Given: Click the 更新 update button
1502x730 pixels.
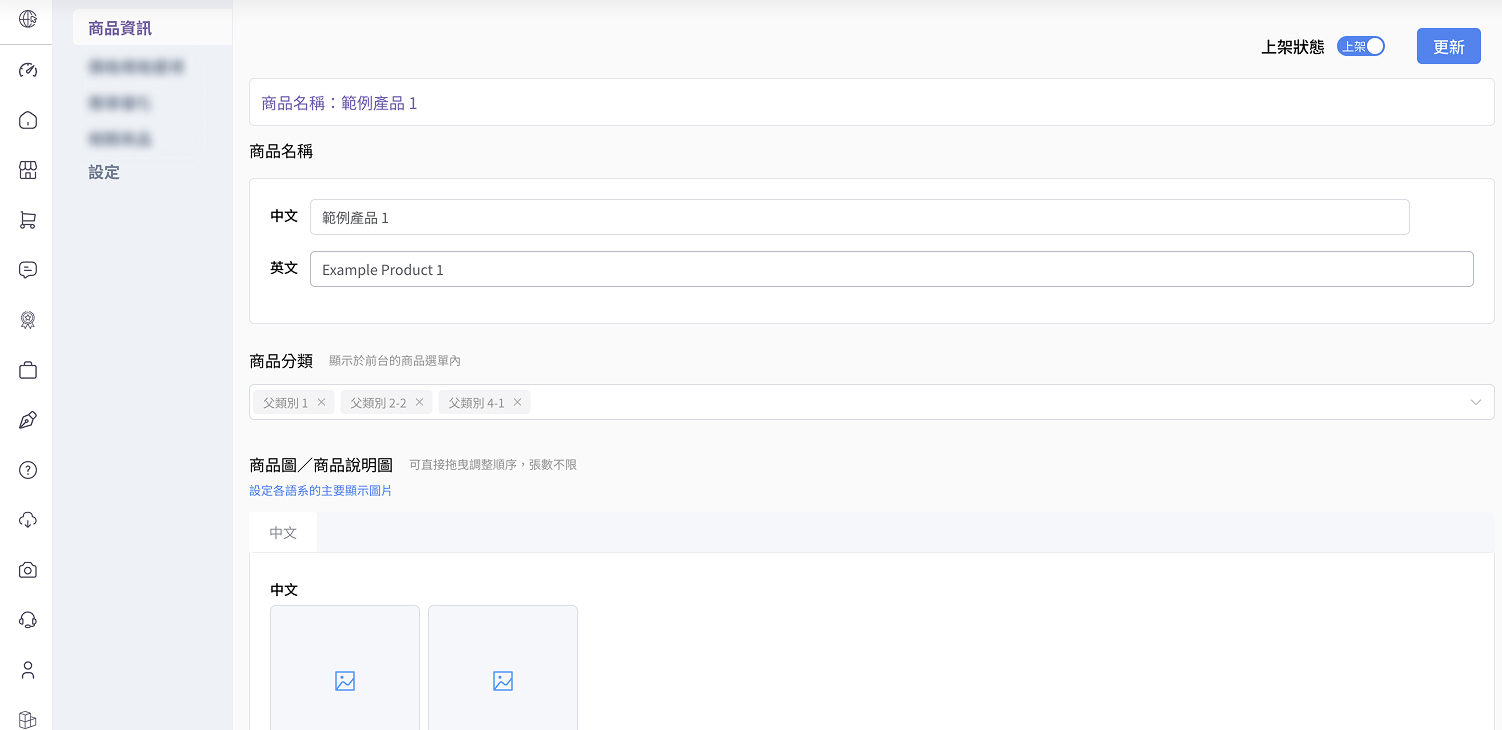Looking at the screenshot, I should point(1448,46).
